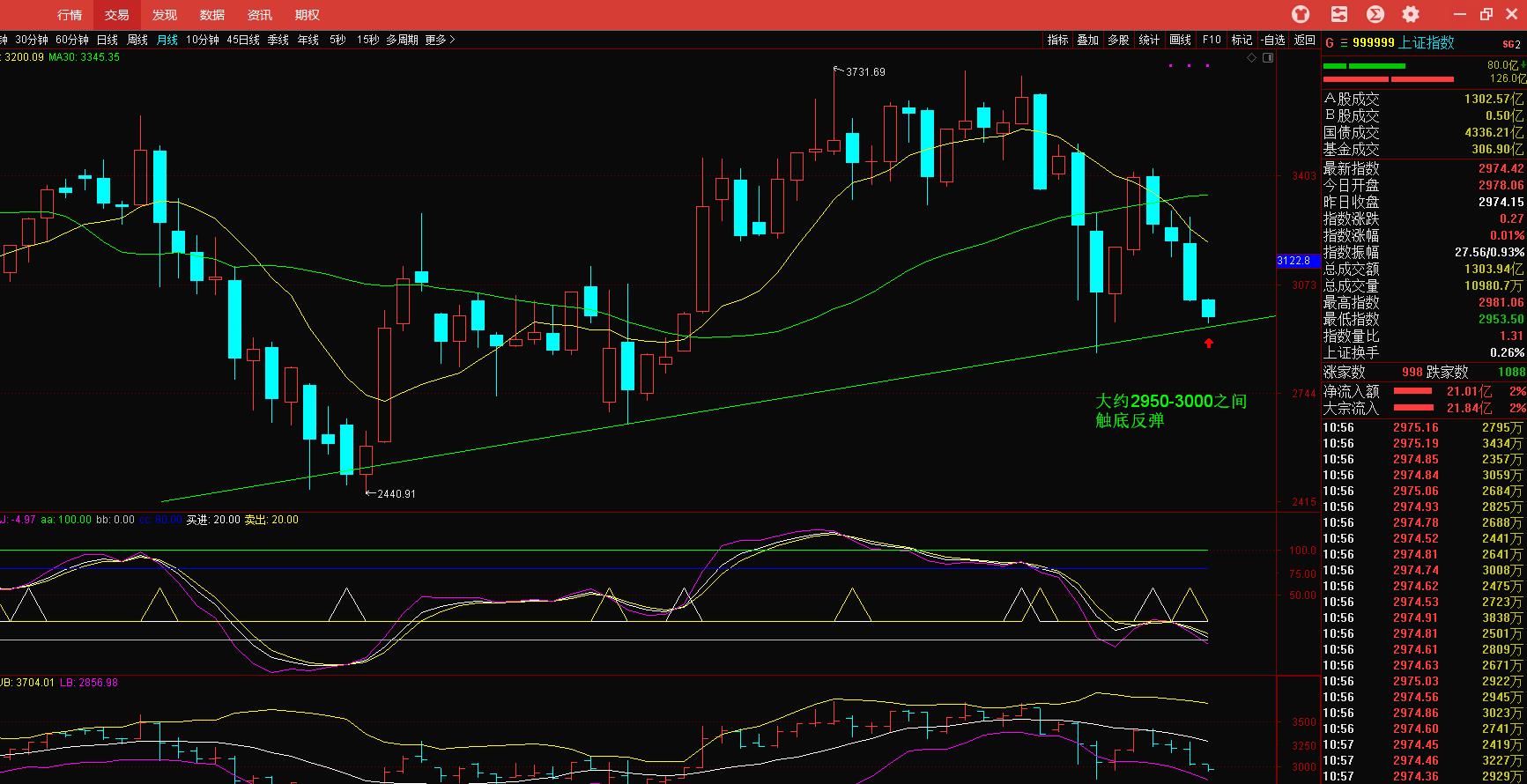Click the 3122.8 price axis marker
This screenshot has width=1527, height=784.
point(1297,261)
